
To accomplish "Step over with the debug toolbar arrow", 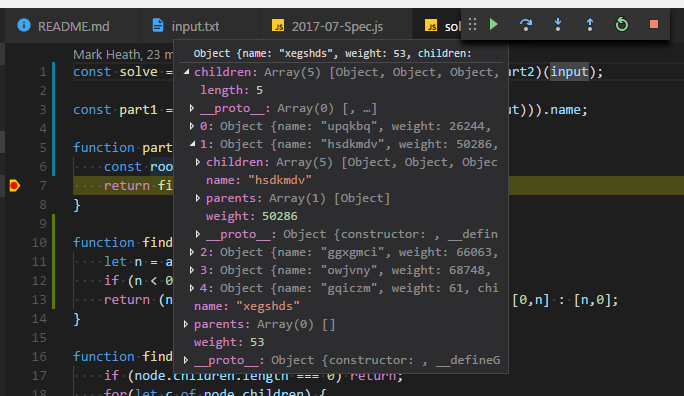I will 526,24.
